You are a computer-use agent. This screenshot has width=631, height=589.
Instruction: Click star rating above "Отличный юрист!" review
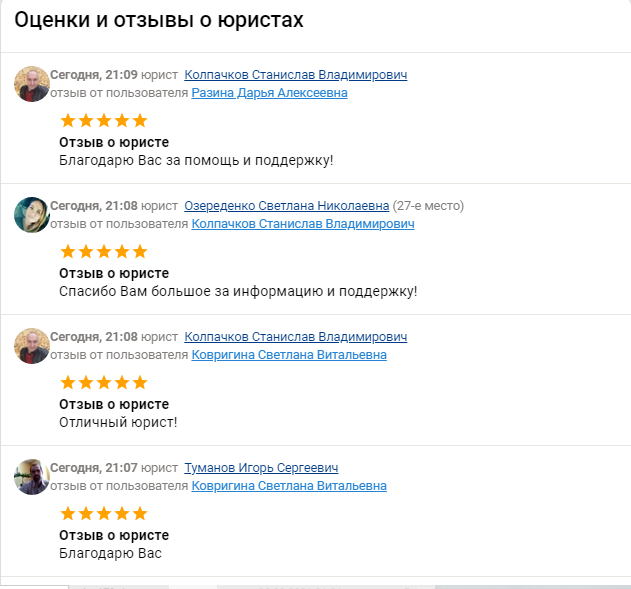tap(104, 383)
